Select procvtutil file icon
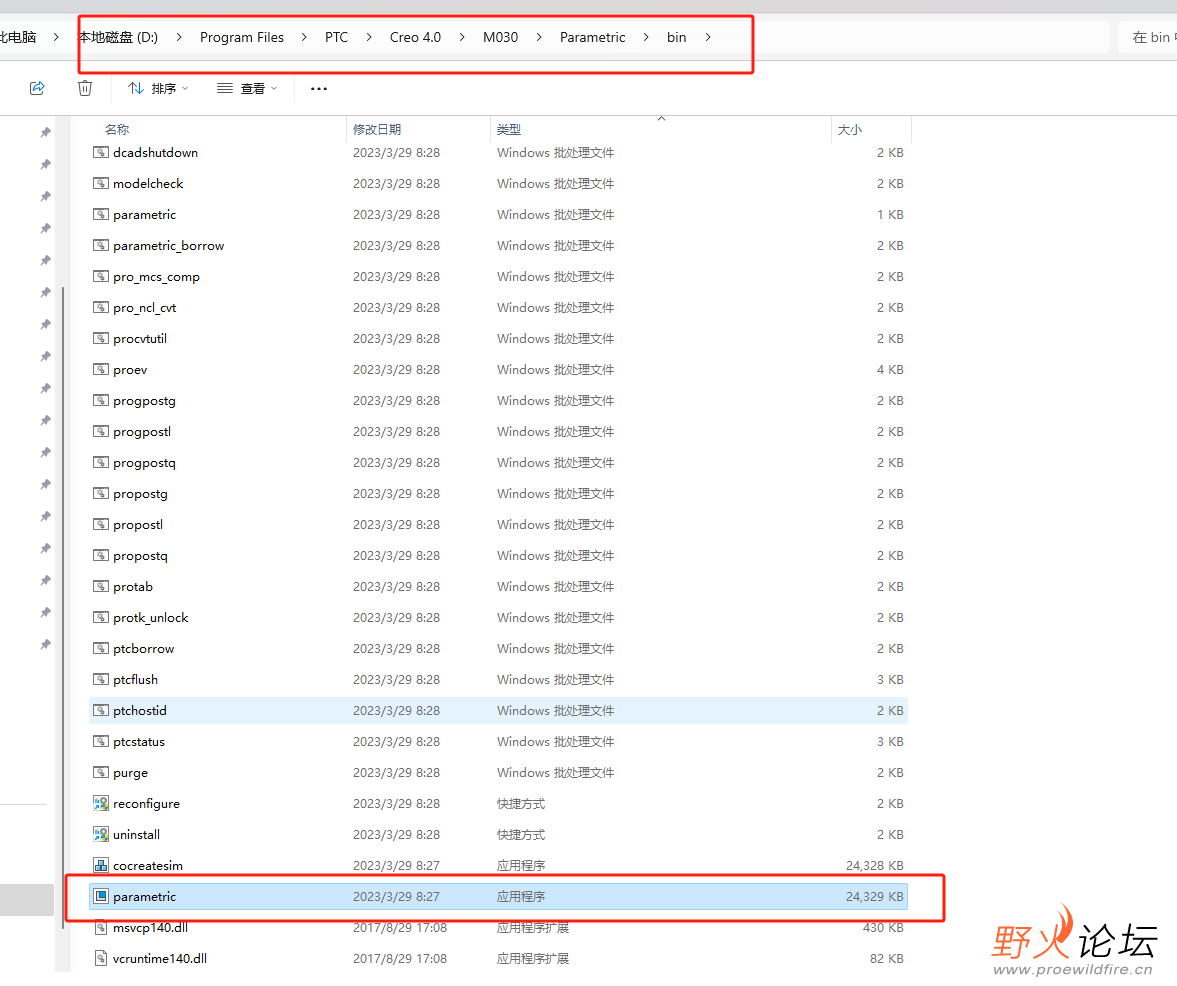Viewport: 1177px width, 986px height. [x=101, y=338]
